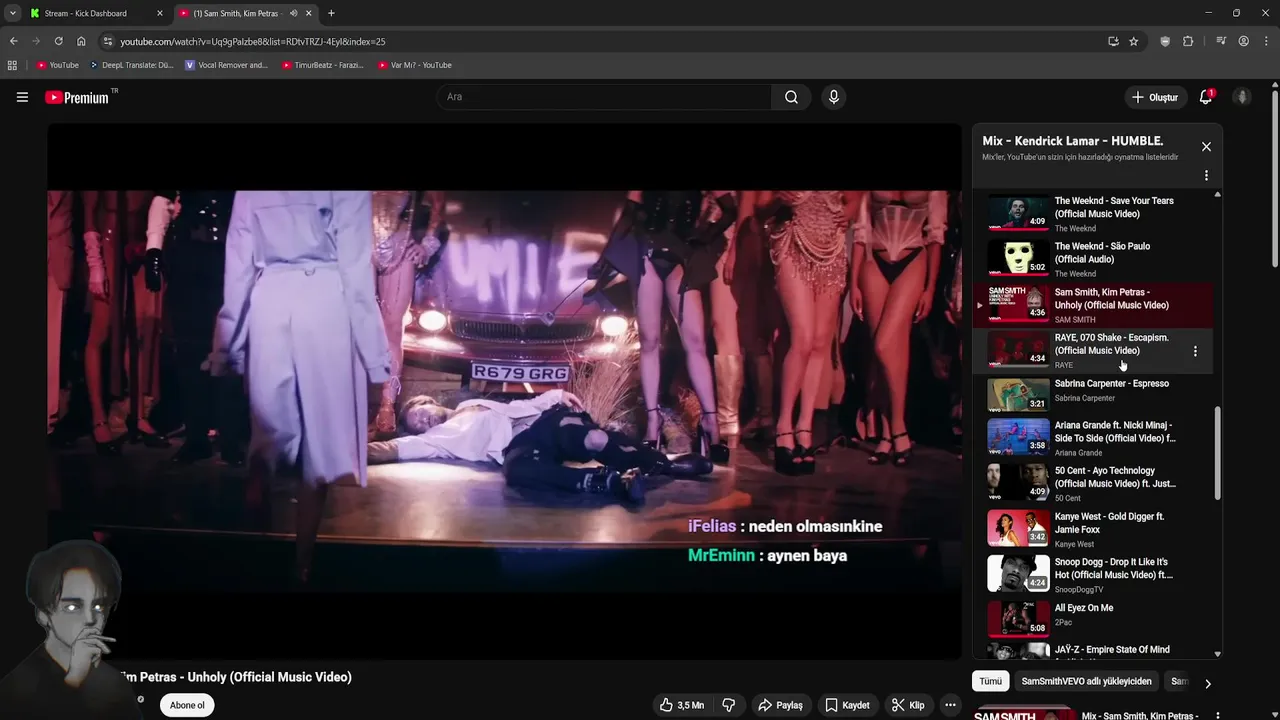Viewport: 1280px width, 720px height.
Task: Click the Oluştur create button
Action: (x=1154, y=97)
